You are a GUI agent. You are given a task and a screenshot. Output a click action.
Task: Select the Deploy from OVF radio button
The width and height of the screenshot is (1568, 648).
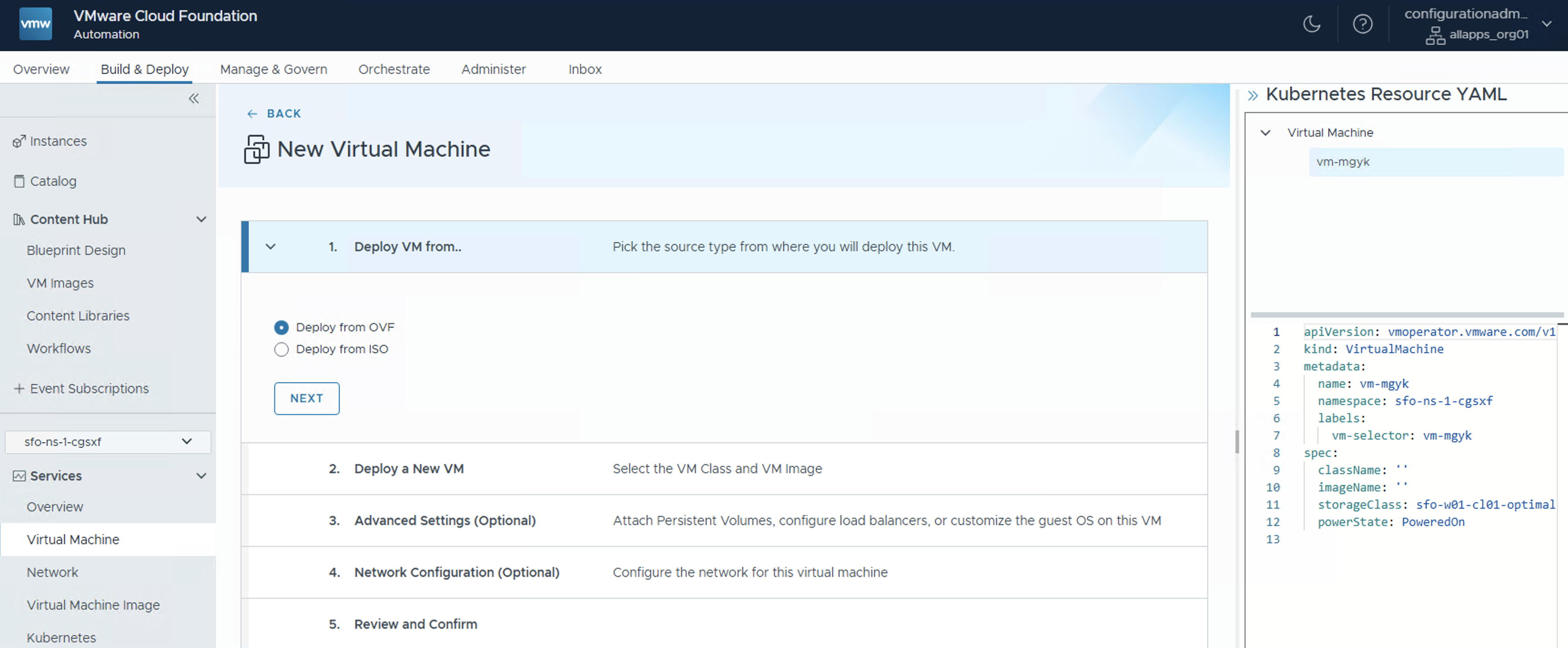[281, 327]
